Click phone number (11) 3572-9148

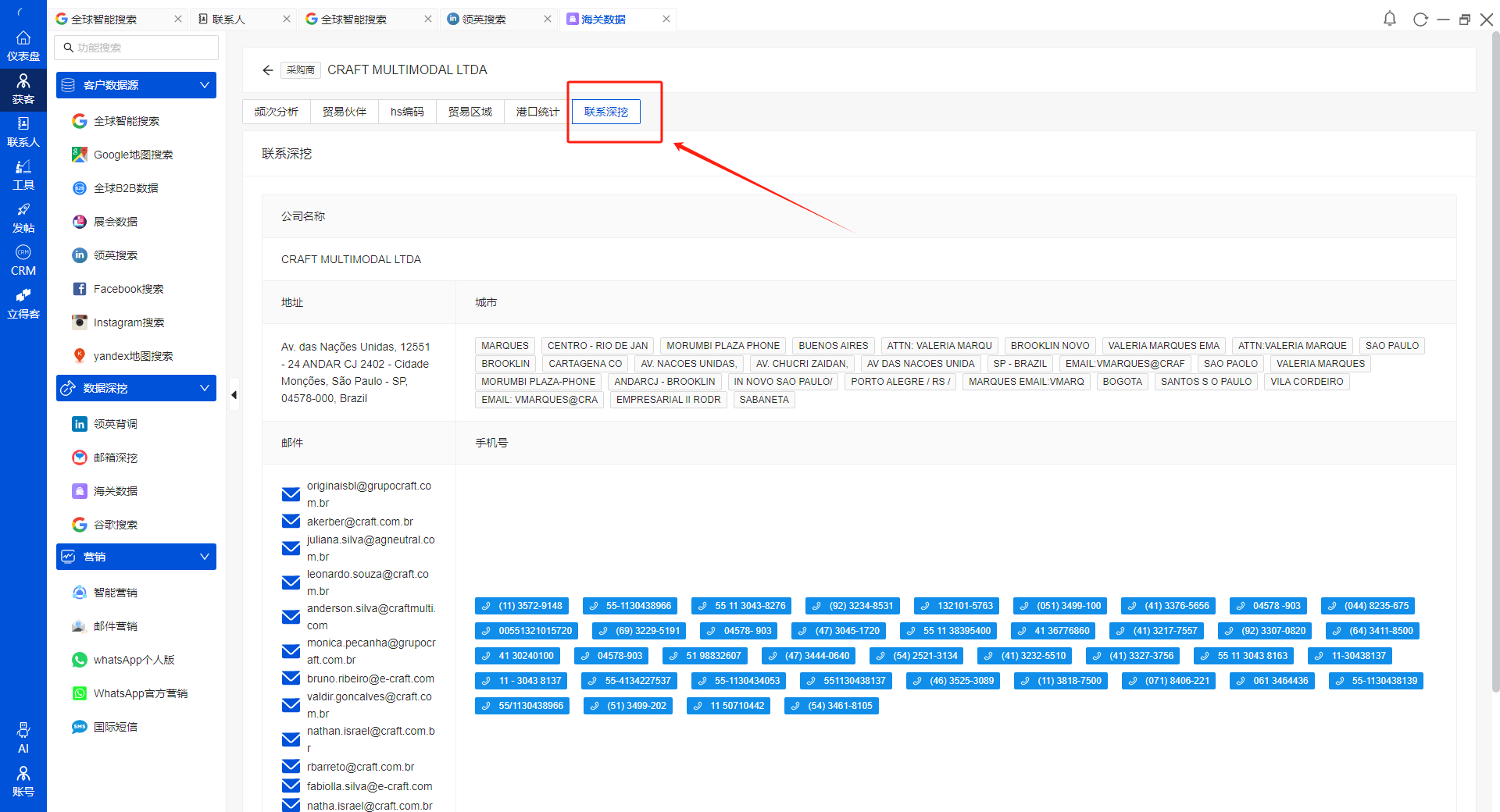coord(522,606)
